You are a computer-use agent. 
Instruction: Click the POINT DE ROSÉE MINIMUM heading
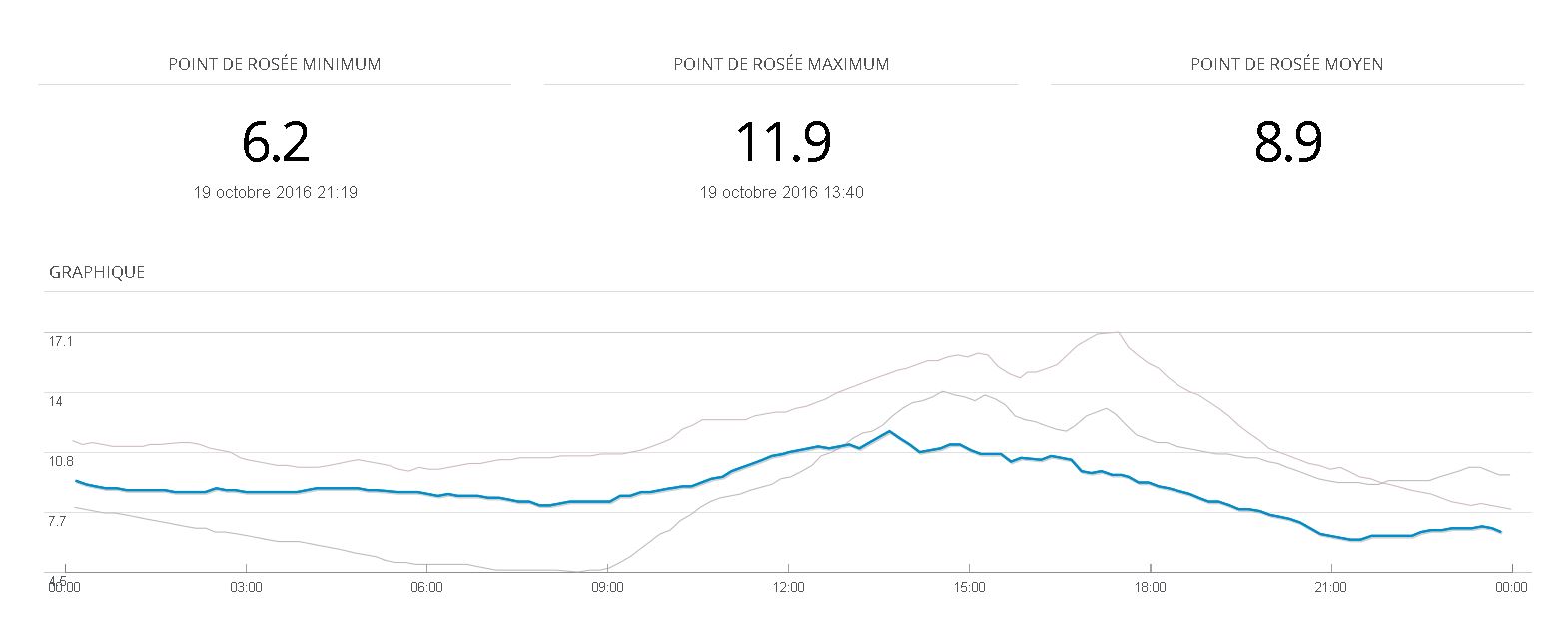click(275, 64)
